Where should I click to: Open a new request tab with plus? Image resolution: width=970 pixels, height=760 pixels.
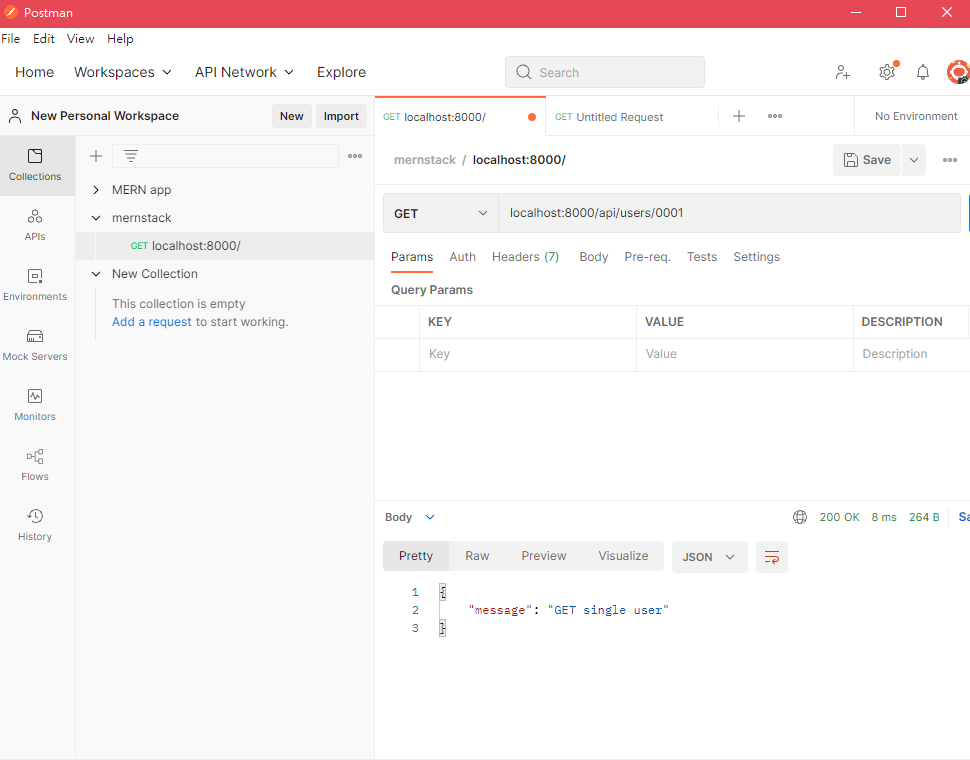(x=739, y=116)
